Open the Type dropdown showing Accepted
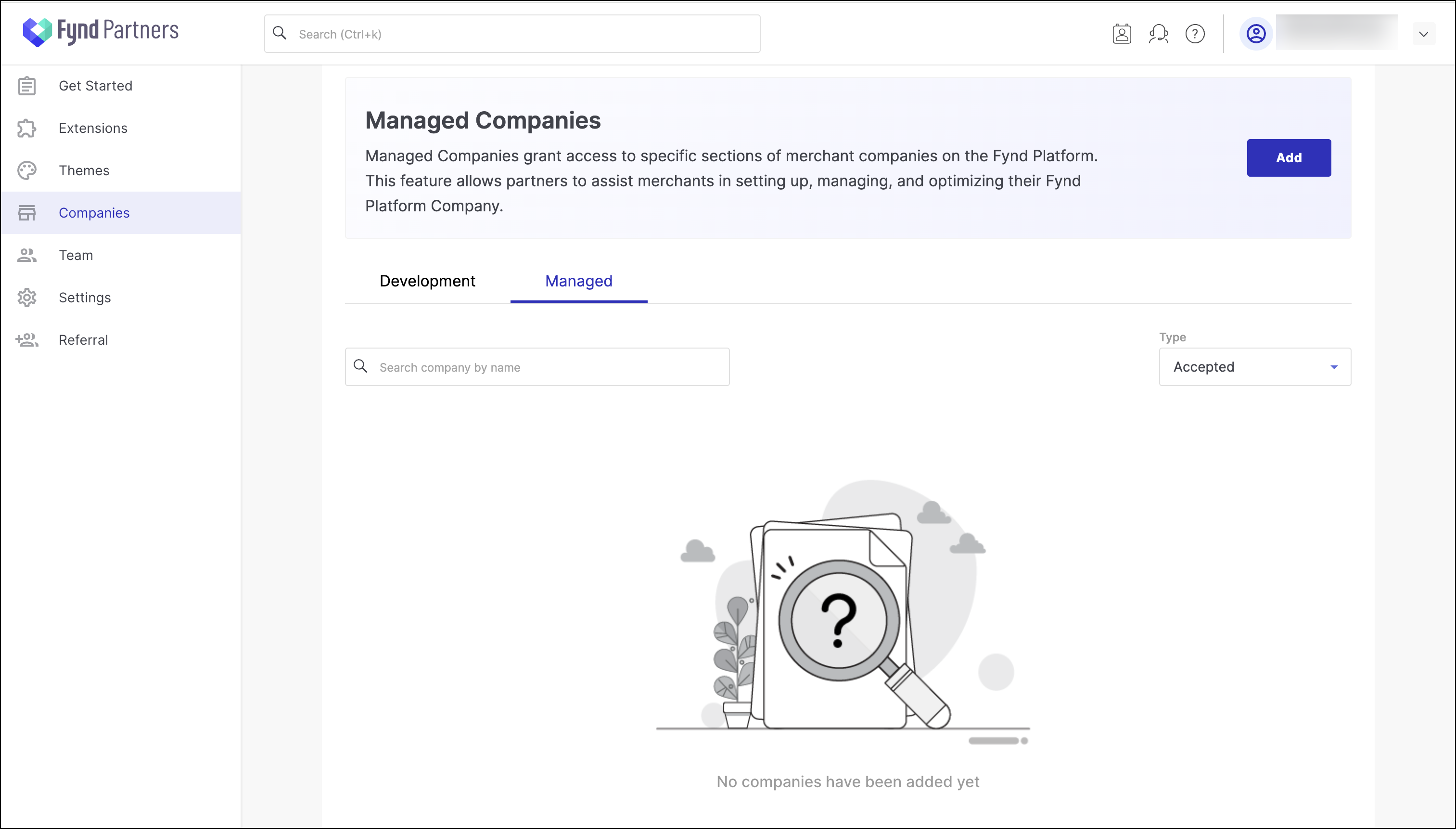This screenshot has height=829, width=1456. coord(1254,367)
